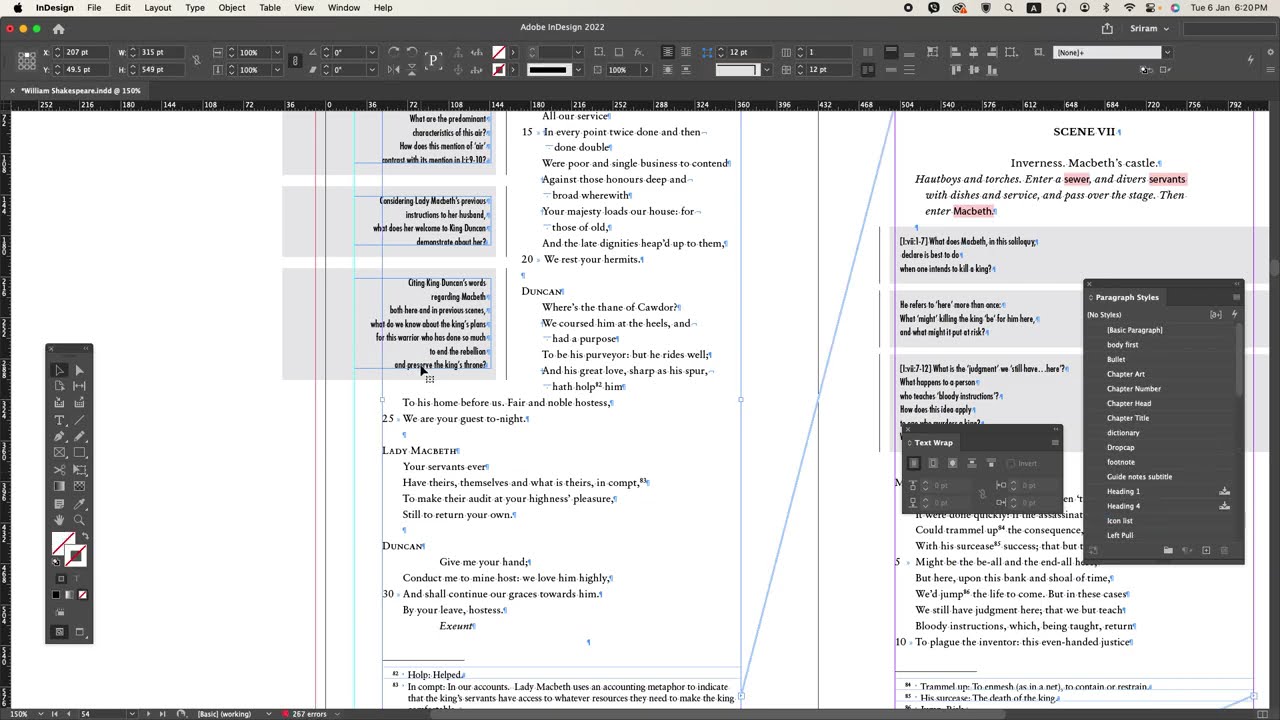Click the X position field
The height and width of the screenshot is (720, 1280).
[86, 52]
